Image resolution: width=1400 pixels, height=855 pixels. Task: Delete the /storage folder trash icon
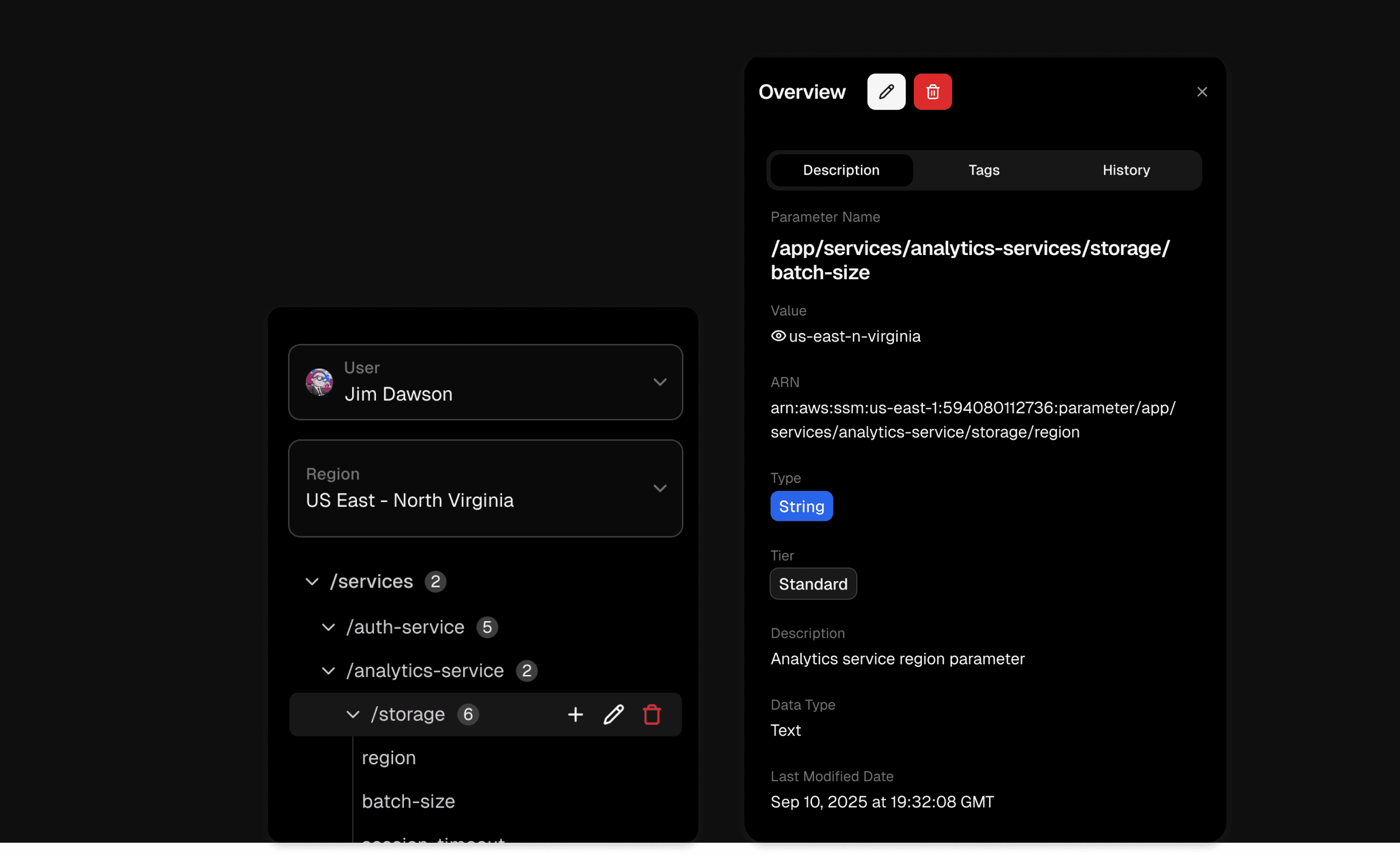point(651,714)
